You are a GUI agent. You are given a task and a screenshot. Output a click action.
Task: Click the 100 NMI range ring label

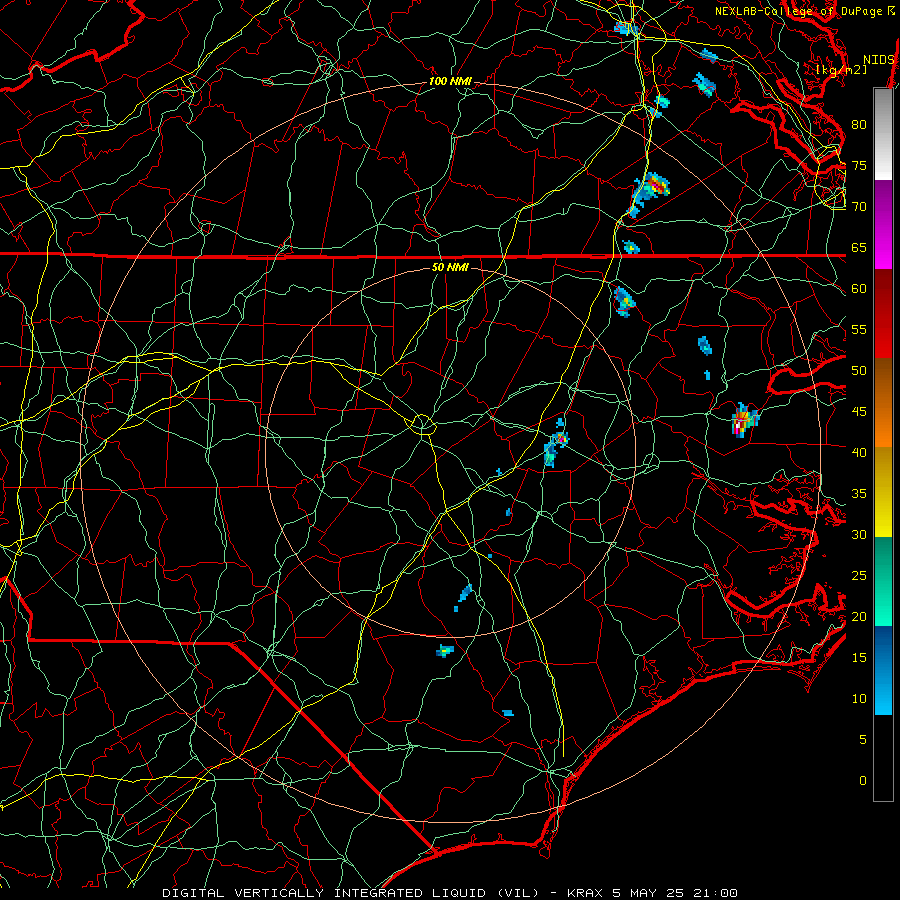click(451, 82)
